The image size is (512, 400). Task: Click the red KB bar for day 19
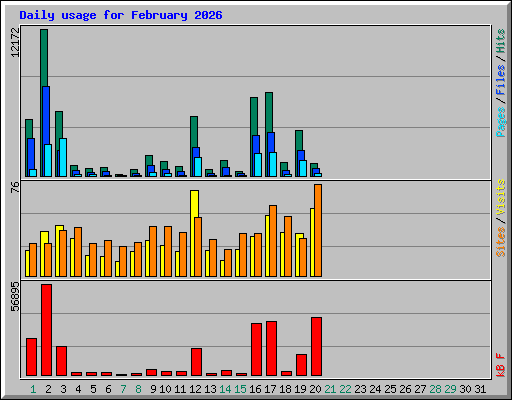(x=301, y=365)
